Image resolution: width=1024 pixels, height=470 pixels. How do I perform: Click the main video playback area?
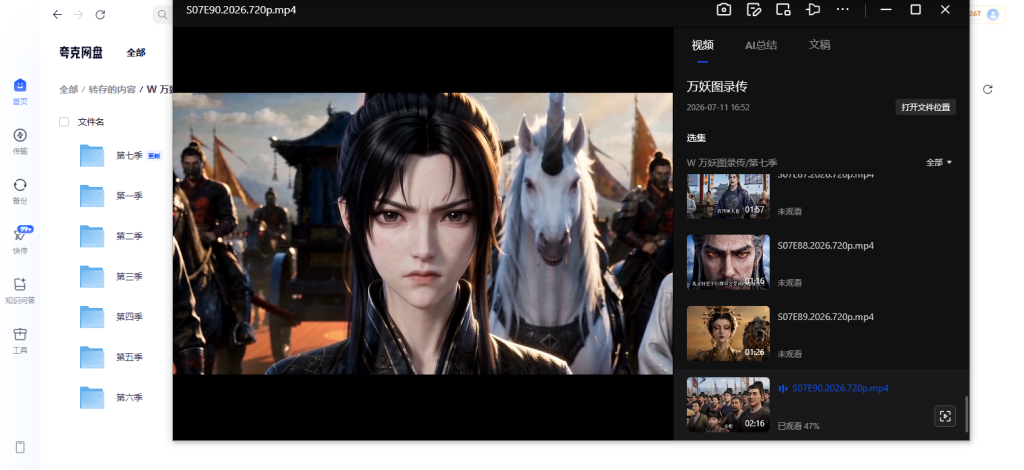423,233
